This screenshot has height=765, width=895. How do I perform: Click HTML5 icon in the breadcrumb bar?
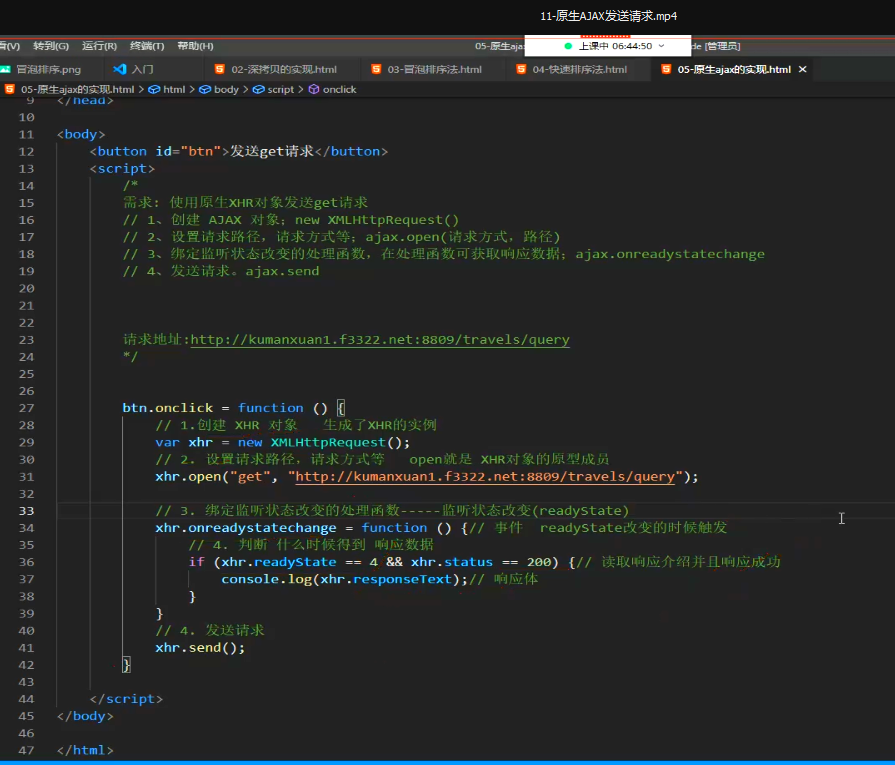(x=10, y=89)
